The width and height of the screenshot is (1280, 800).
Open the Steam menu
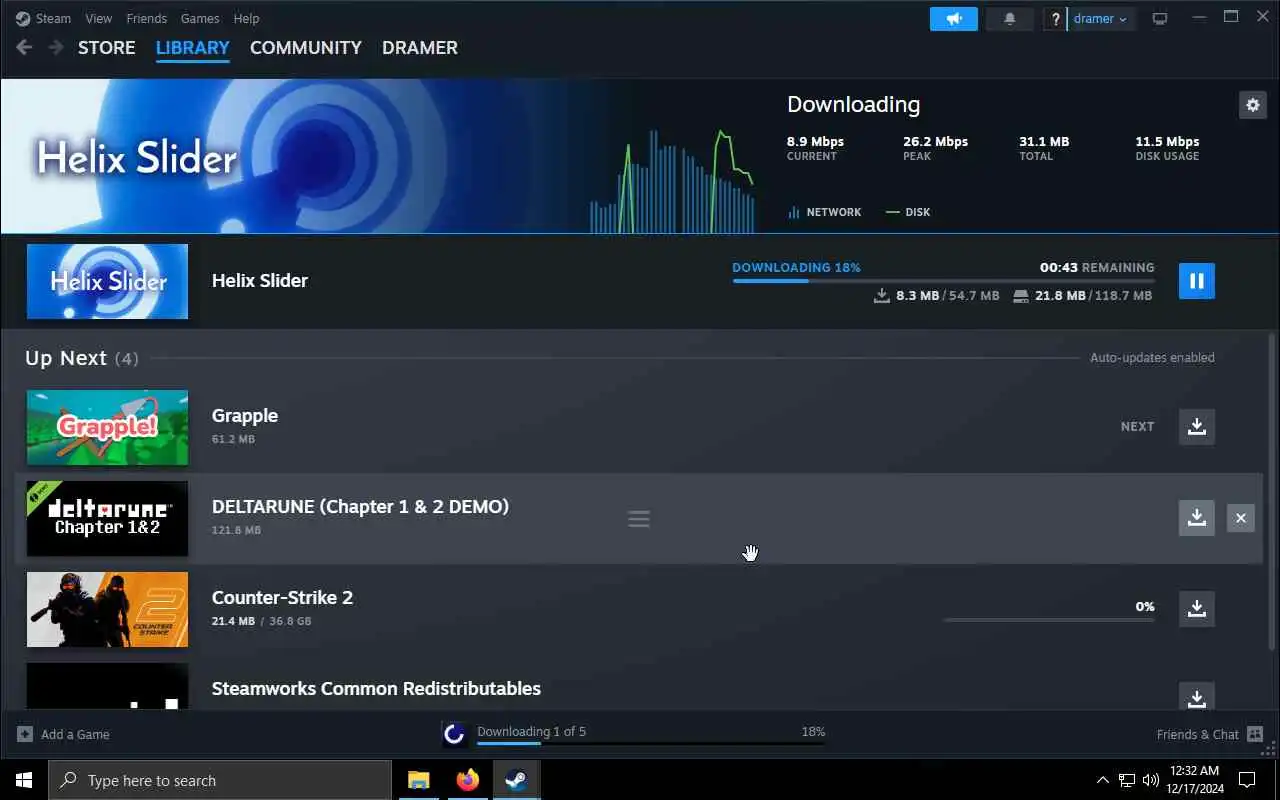(x=44, y=18)
